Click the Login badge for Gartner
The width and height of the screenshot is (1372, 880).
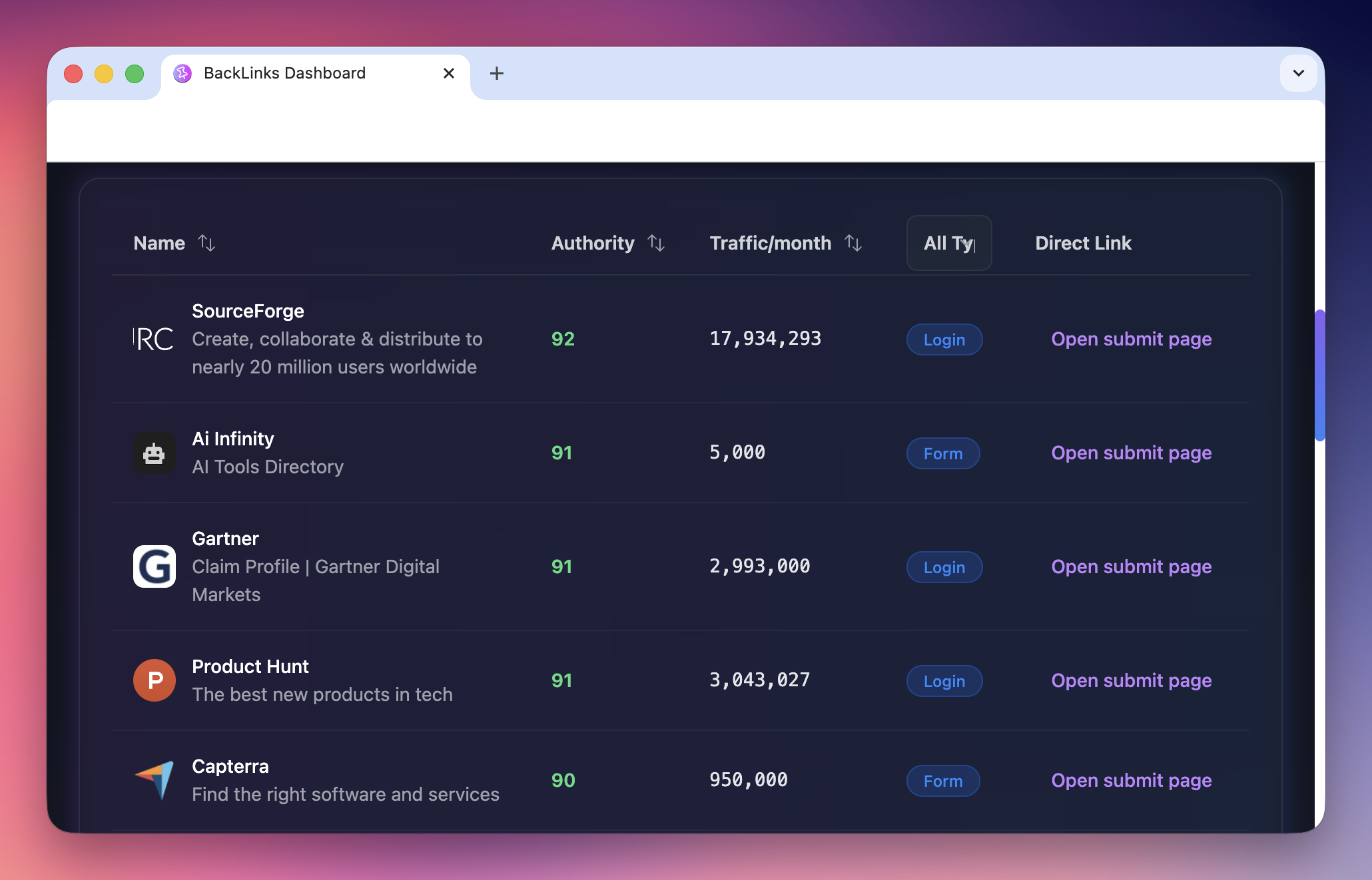pyautogui.click(x=944, y=567)
